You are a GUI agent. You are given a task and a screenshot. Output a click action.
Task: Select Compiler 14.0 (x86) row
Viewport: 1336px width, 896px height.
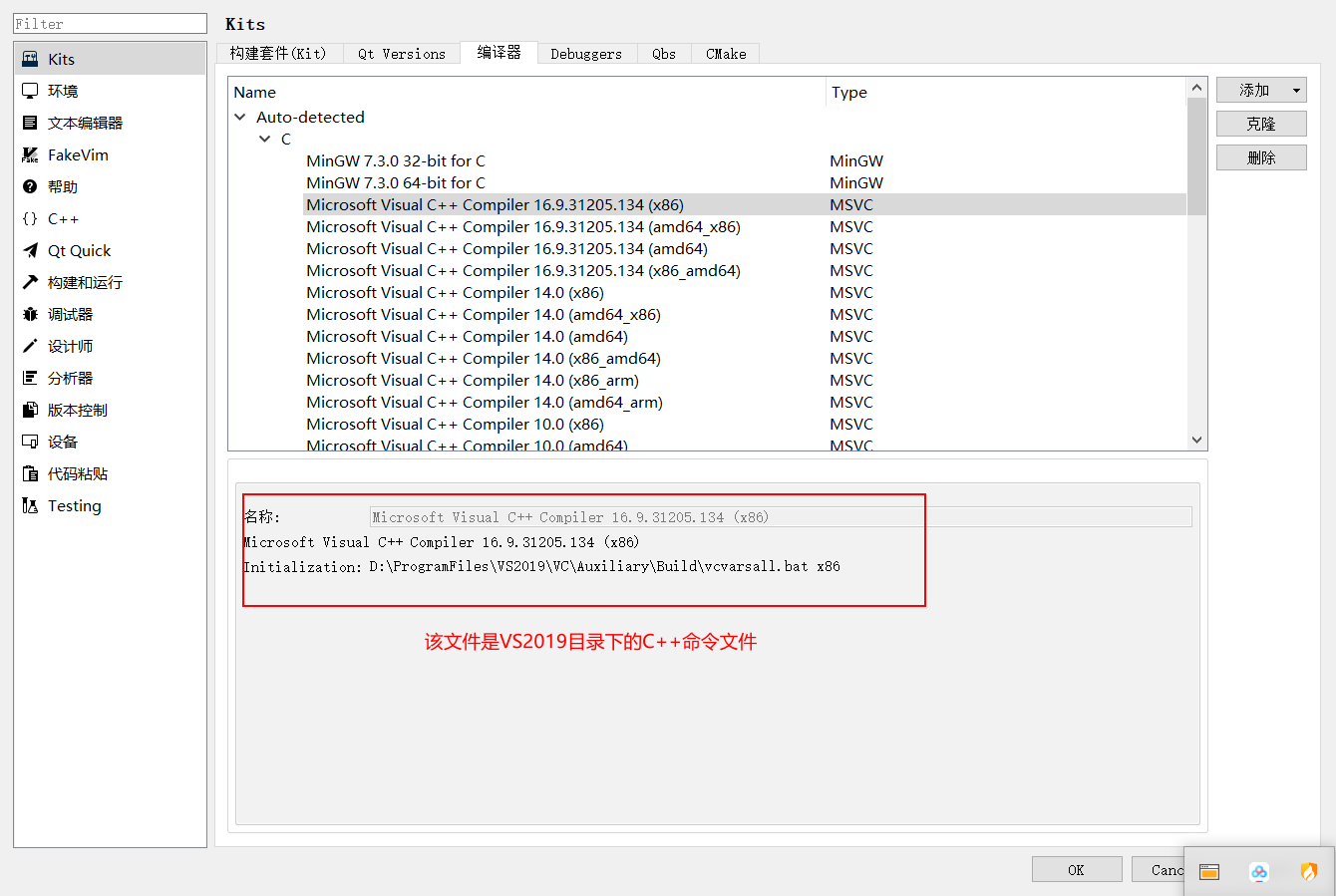(x=745, y=292)
